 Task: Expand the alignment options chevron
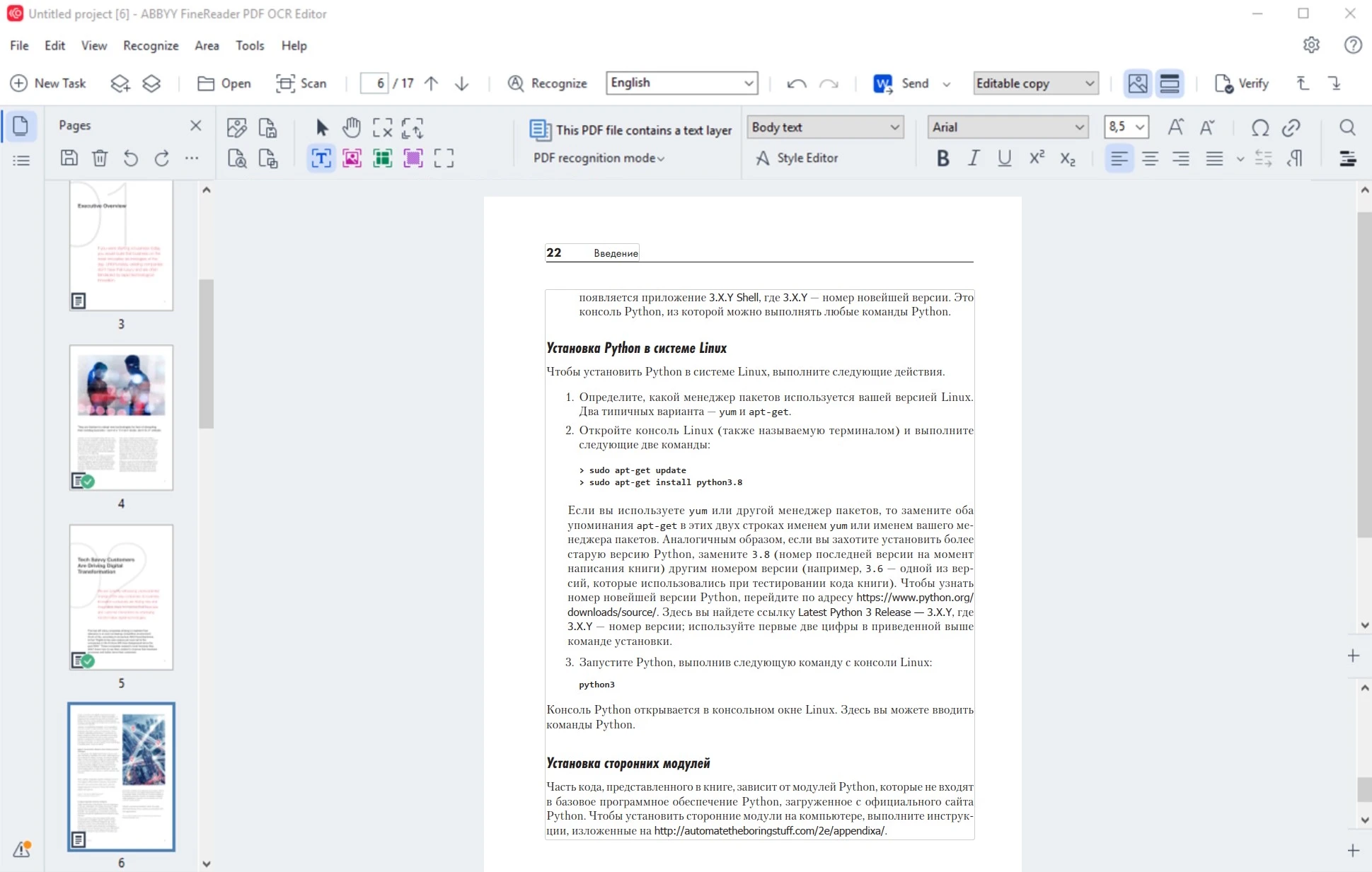pyautogui.click(x=1240, y=159)
